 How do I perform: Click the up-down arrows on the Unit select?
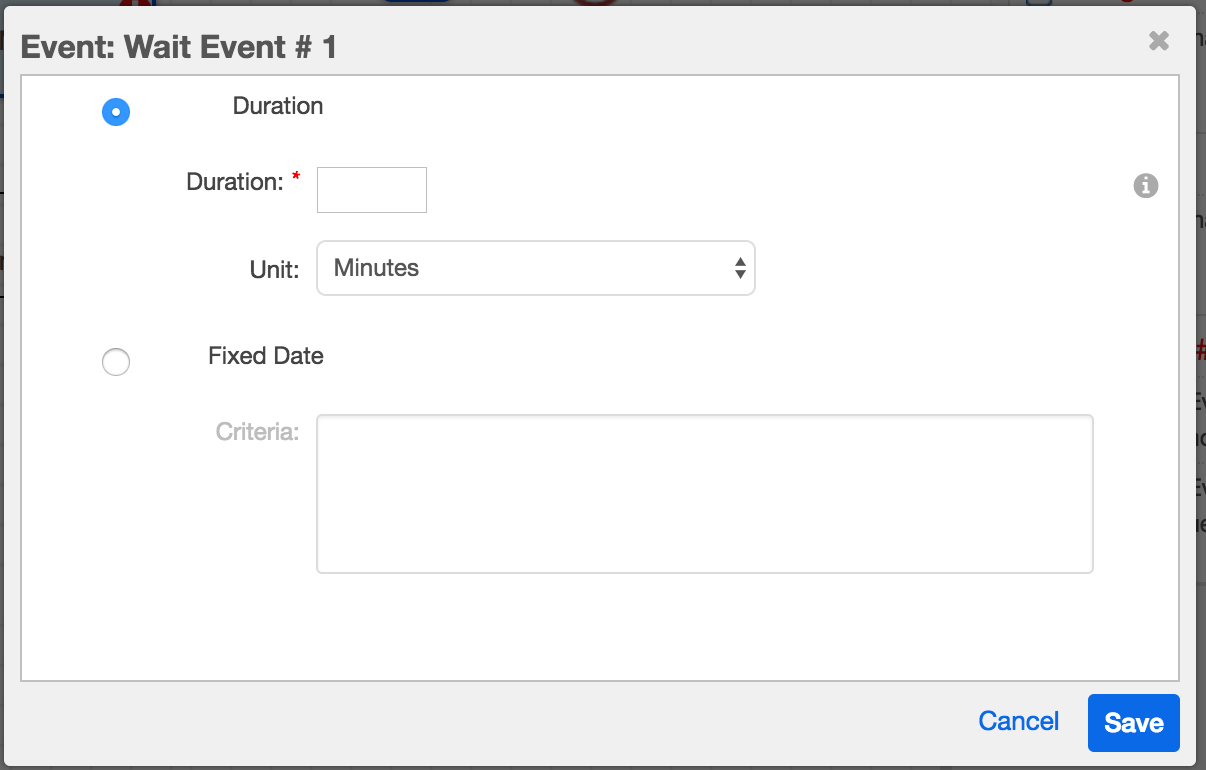pyautogui.click(x=740, y=268)
